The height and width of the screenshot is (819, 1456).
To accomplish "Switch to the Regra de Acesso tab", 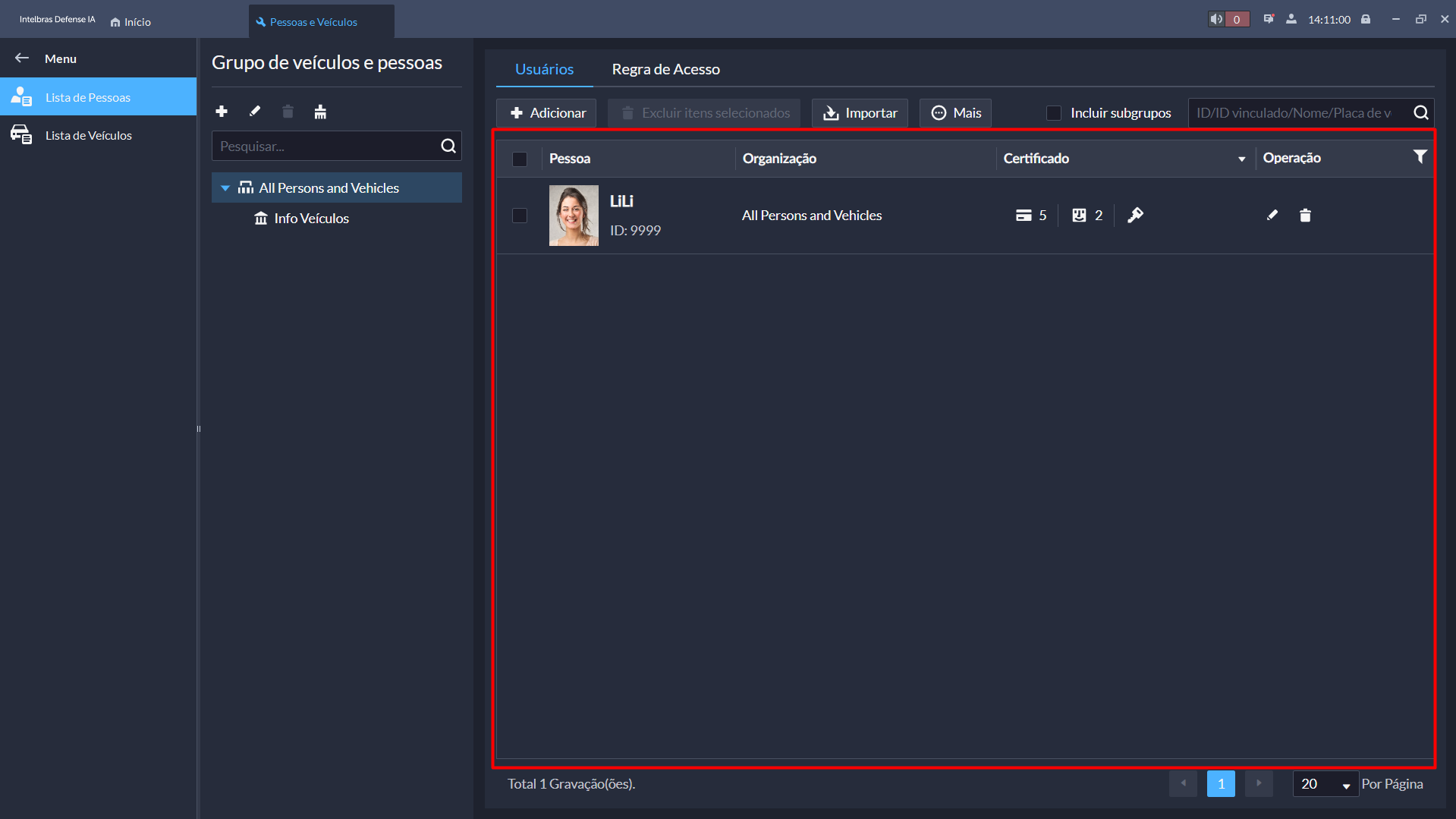I will pos(665,69).
